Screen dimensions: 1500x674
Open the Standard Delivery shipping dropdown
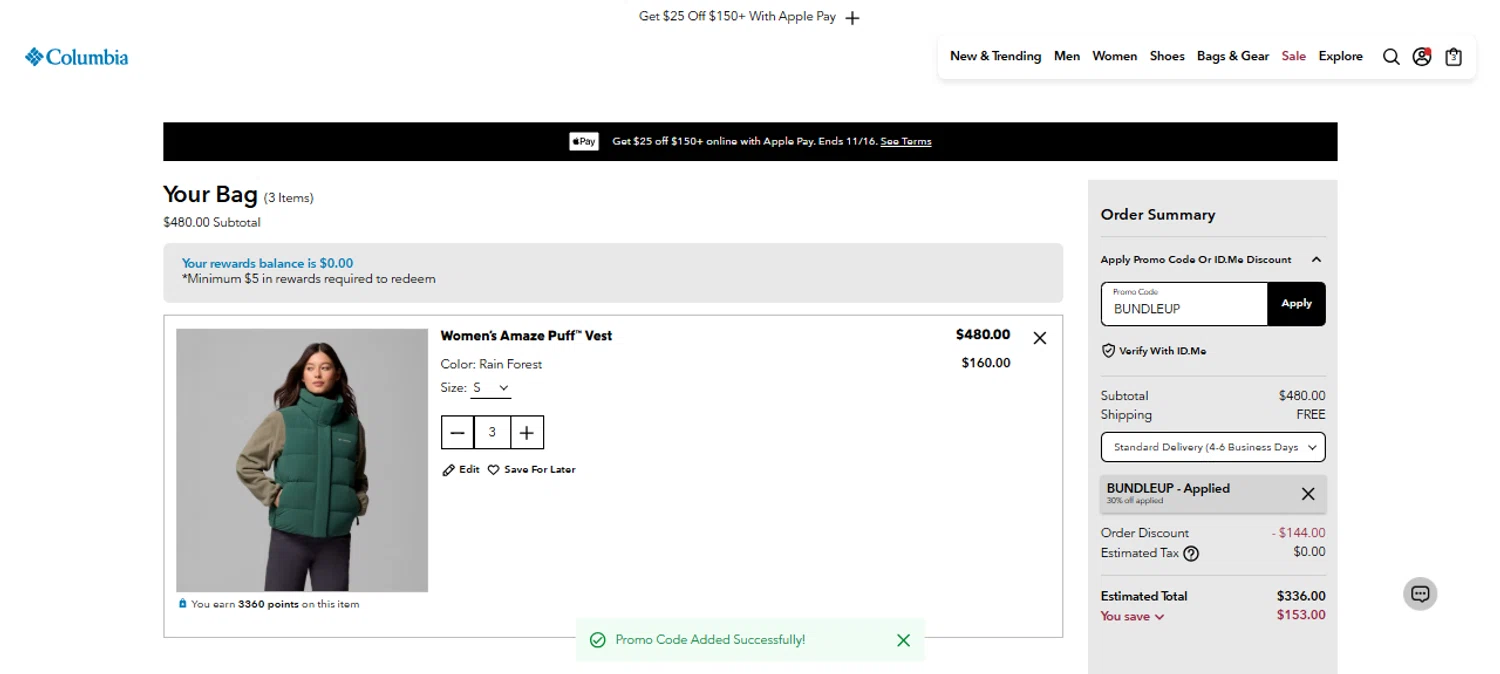(x=1212, y=447)
